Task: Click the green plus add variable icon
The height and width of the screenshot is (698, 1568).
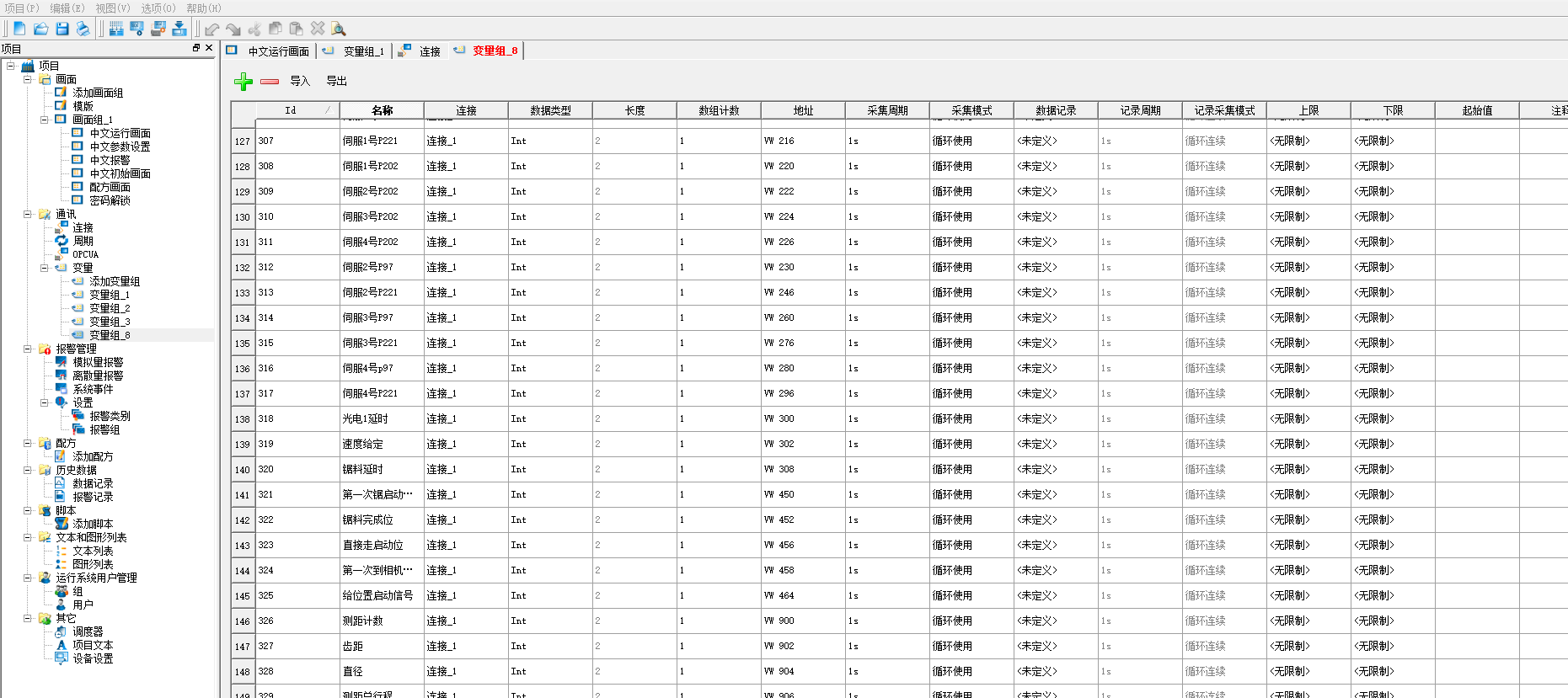Action: click(x=243, y=81)
